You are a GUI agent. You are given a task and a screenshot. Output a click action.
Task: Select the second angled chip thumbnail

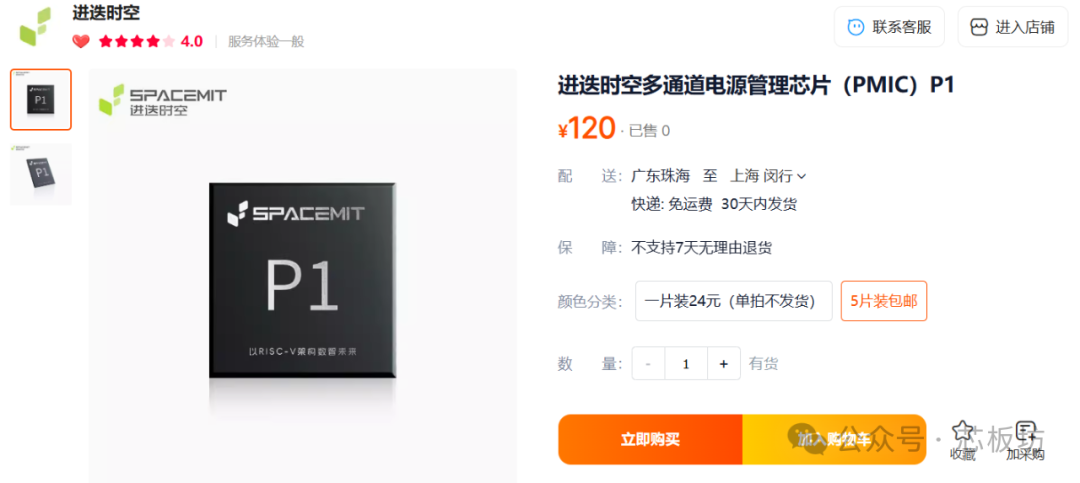(41, 174)
